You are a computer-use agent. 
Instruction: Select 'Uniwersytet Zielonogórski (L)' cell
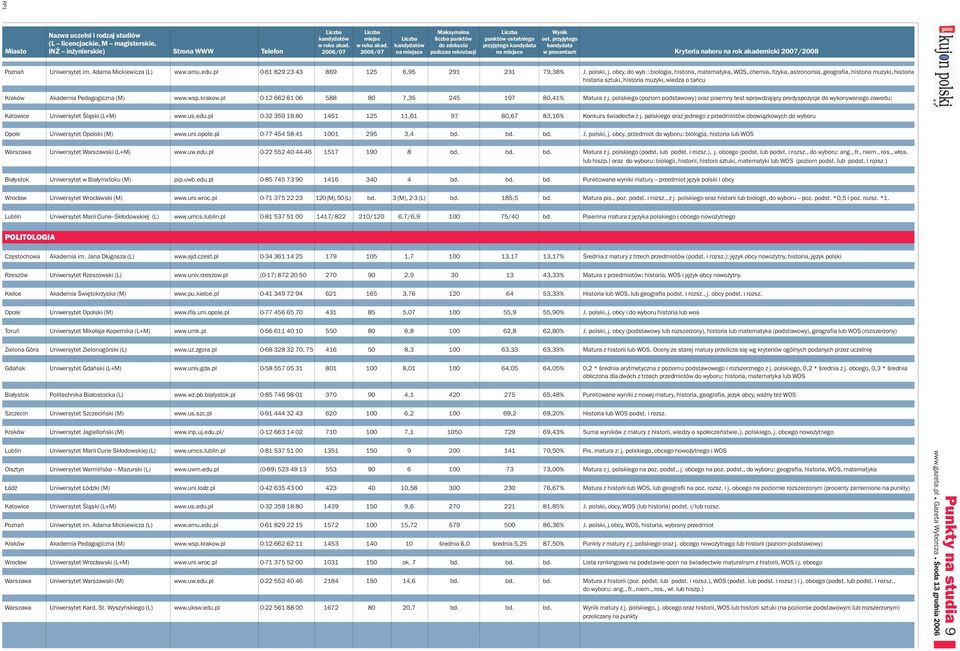(x=88, y=350)
